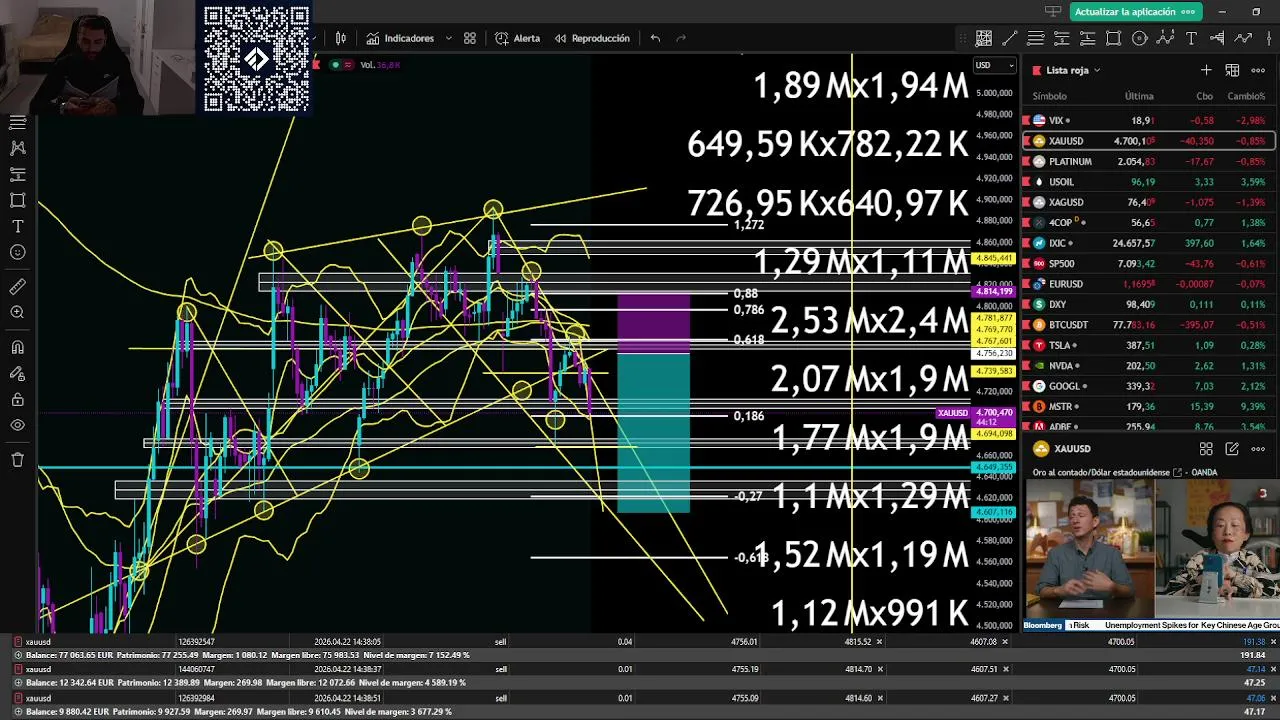Select MSTR in the watchlist
Screen dimensions: 1280x720
pos(1148,406)
